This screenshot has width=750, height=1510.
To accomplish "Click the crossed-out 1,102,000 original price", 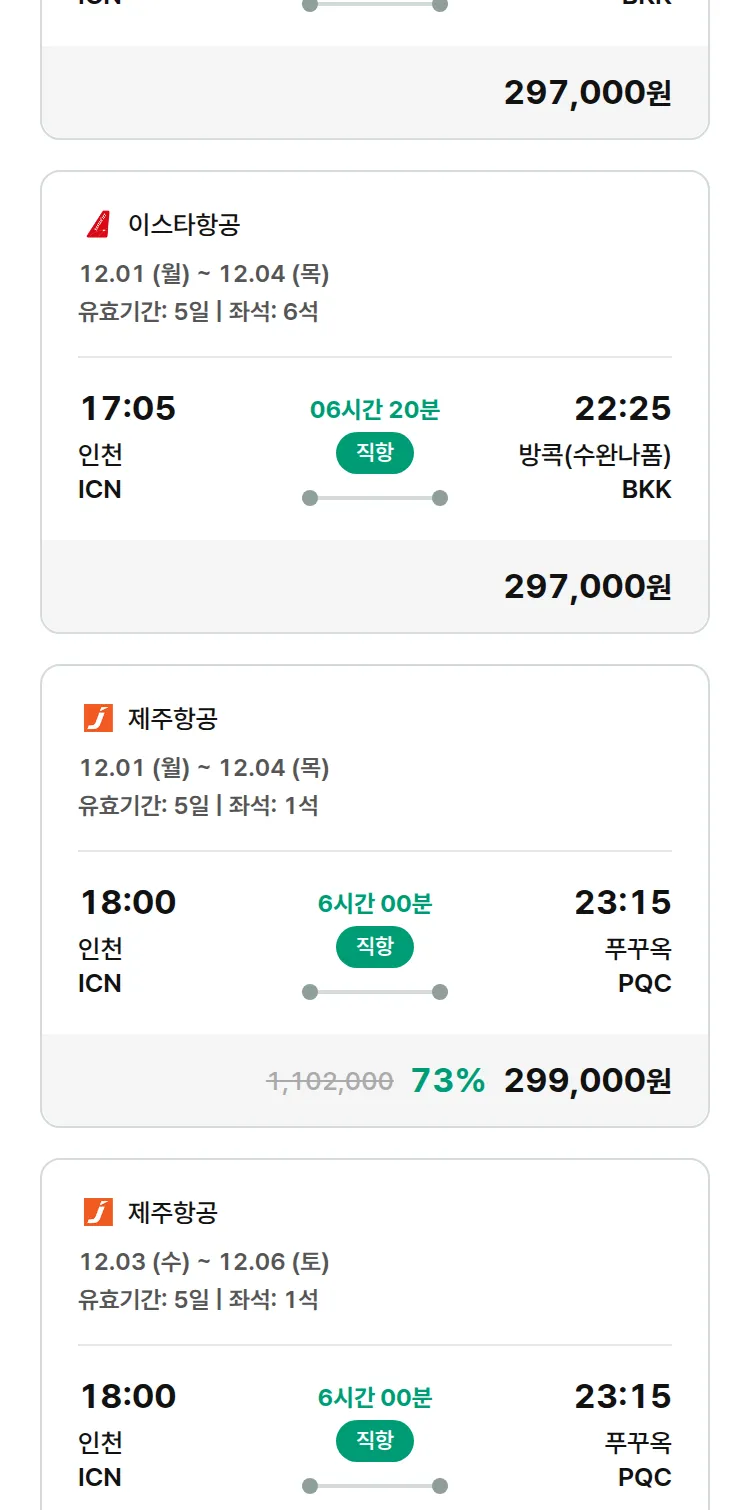I will [x=330, y=1081].
